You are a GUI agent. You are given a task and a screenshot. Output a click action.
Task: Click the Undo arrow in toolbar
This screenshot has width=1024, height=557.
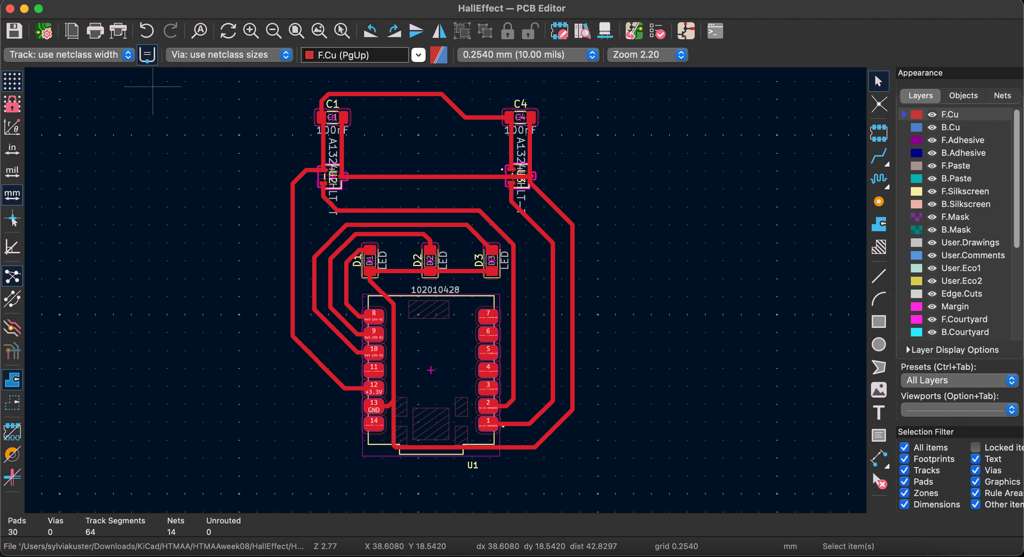pos(147,31)
